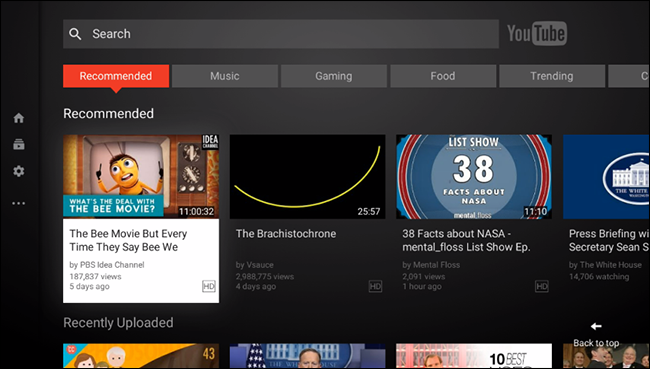Focus the Search field
This screenshot has width=650, height=369.
(281, 34)
